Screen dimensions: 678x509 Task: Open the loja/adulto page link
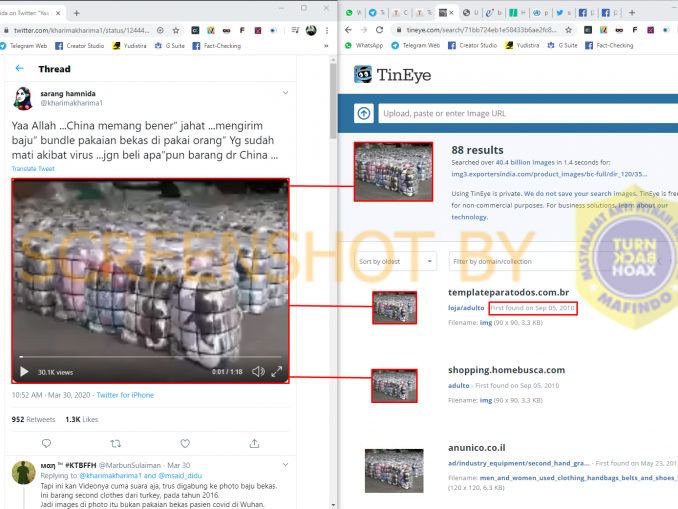pyautogui.click(x=466, y=308)
